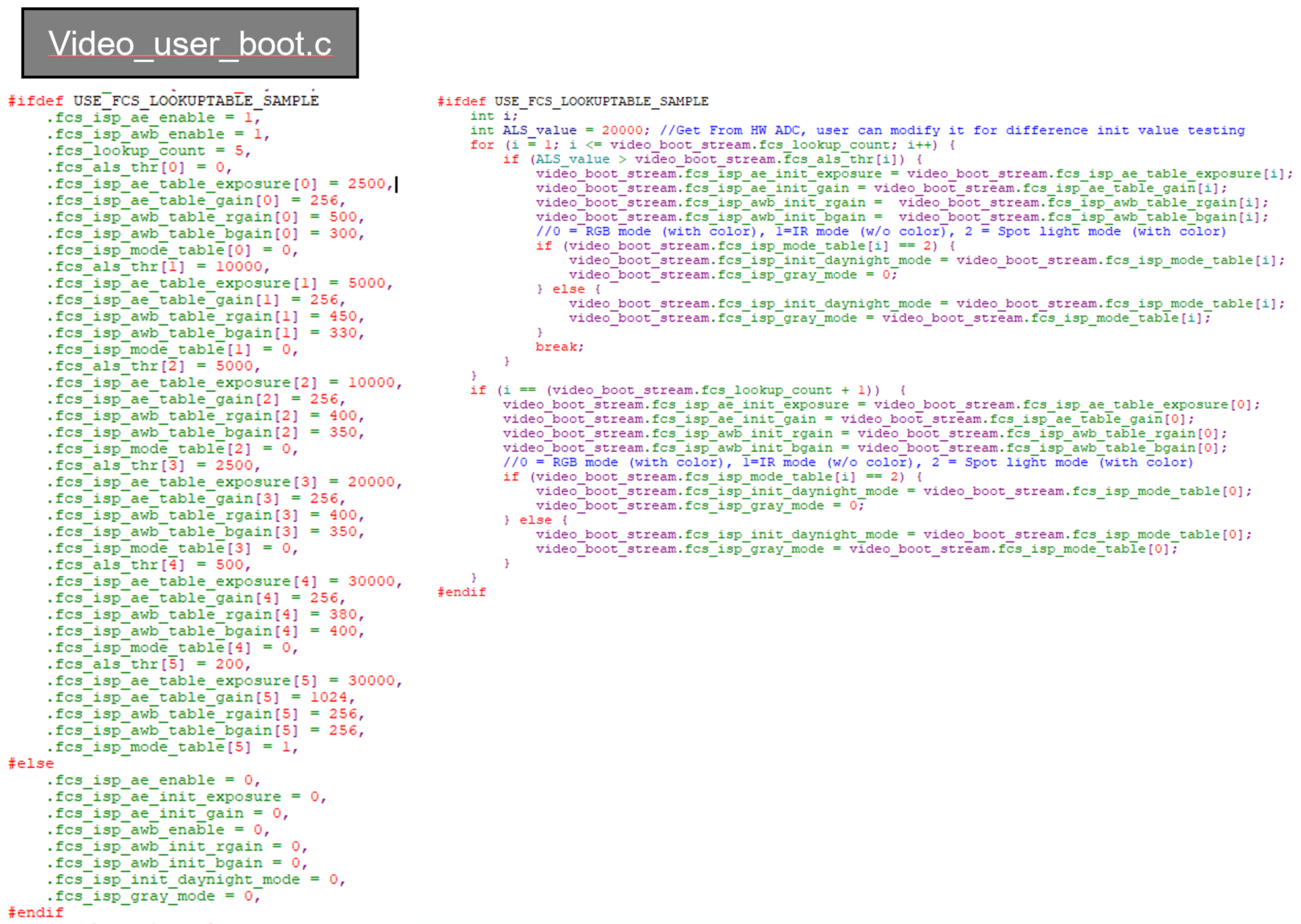Select the fcs_als_thr[1] = 10000 line

(157, 267)
